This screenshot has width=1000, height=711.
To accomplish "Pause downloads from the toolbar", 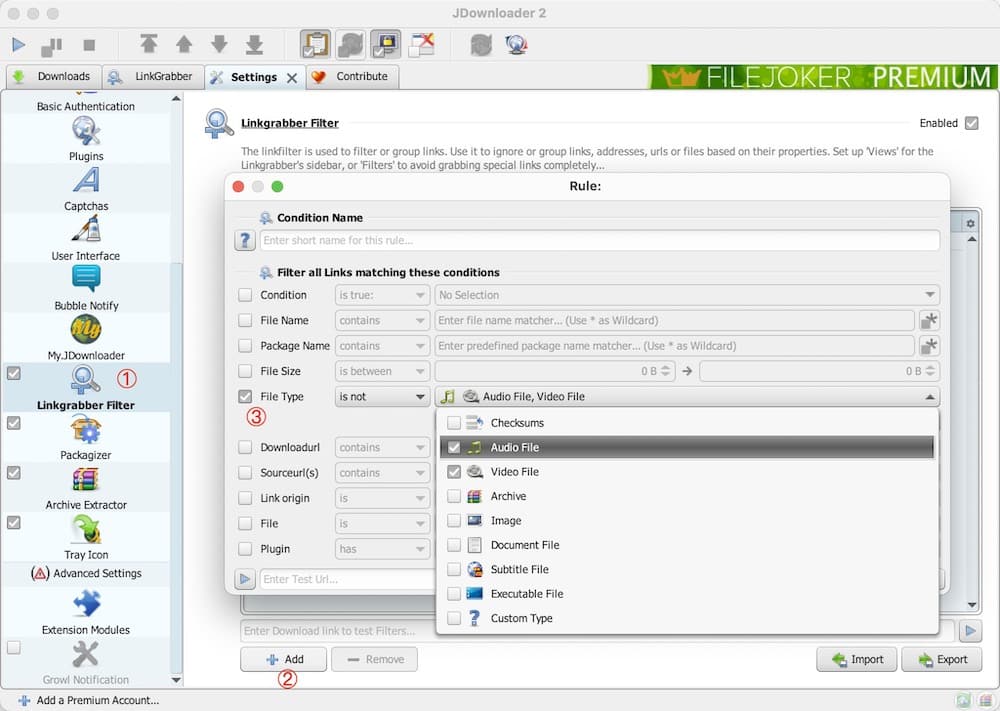I will pyautogui.click(x=52, y=46).
